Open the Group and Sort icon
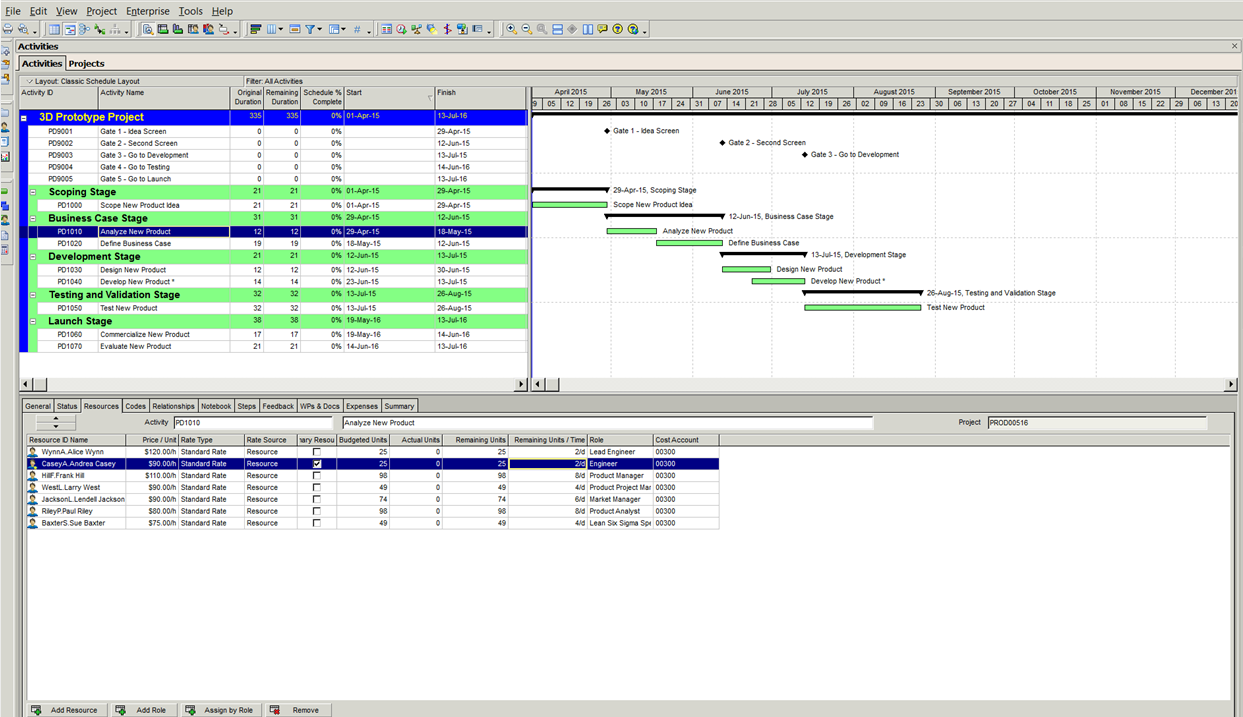Screen dimensions: 1243x717 point(334,29)
